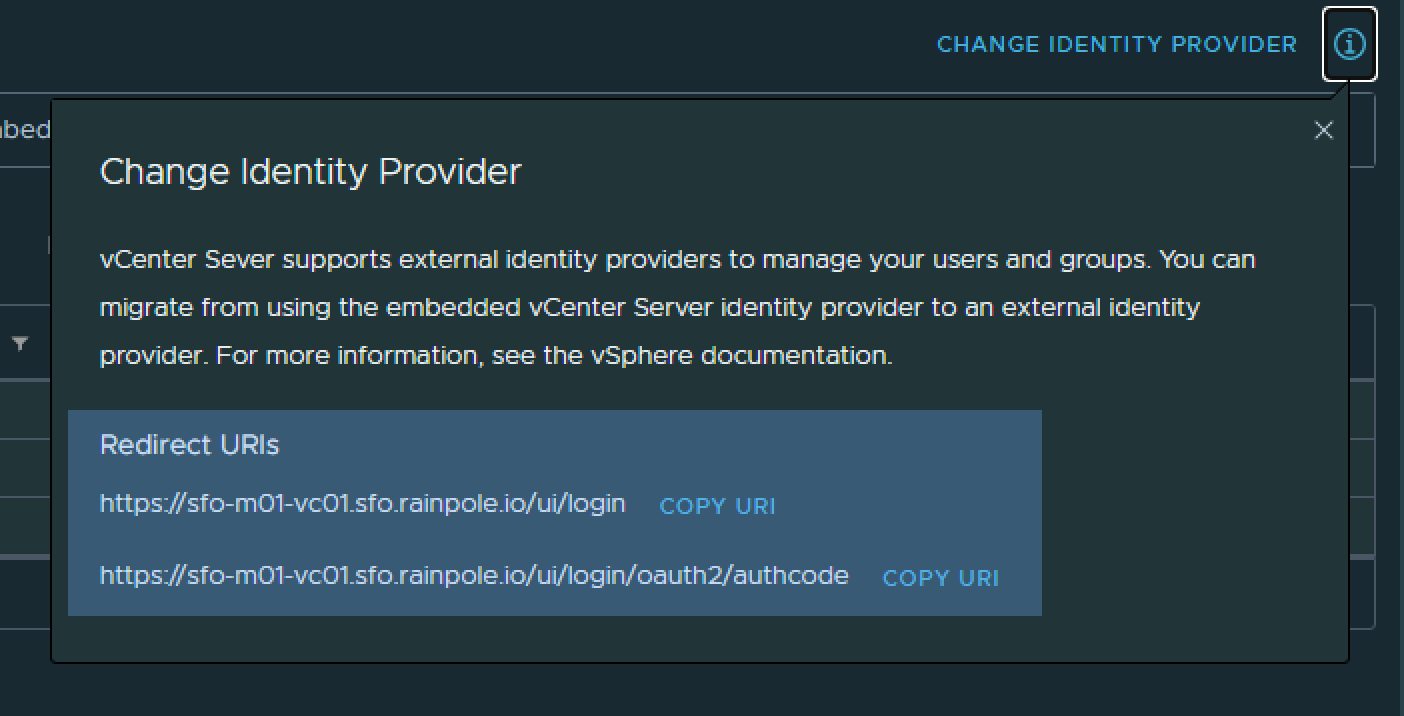Click the table footer row at the bottom left
Screen dimensions: 1404x716
coord(25,592)
